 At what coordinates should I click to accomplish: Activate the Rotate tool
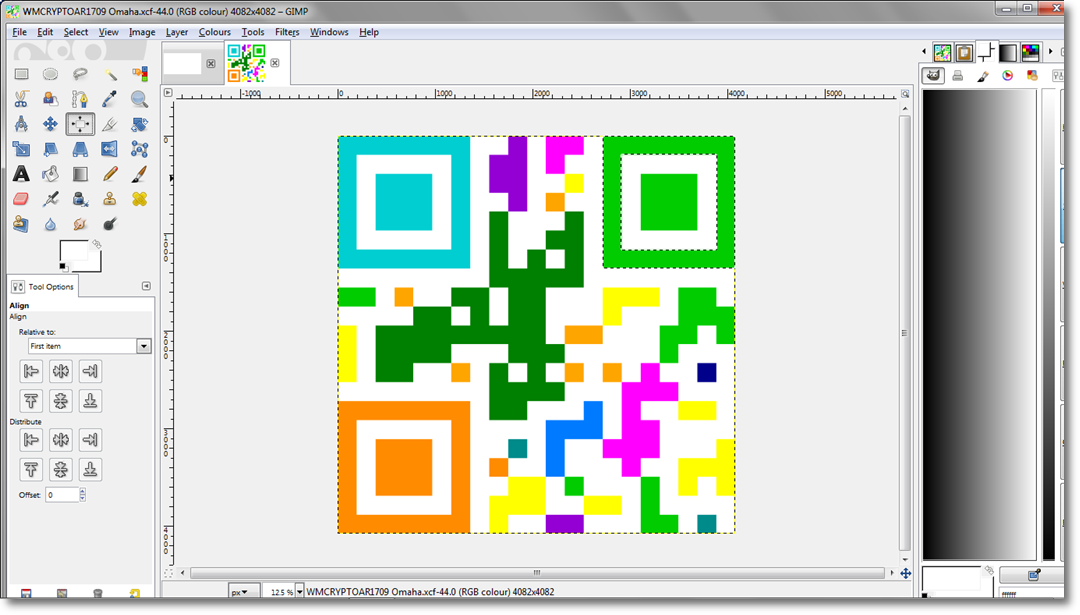pos(139,124)
